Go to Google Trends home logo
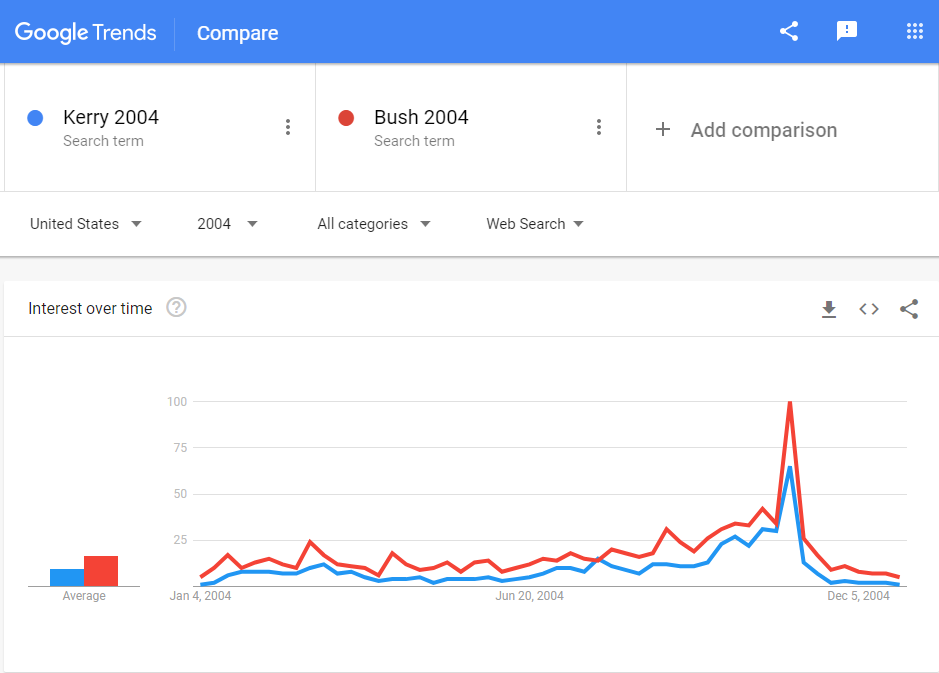Image resolution: width=939 pixels, height=673 pixels. click(x=86, y=32)
